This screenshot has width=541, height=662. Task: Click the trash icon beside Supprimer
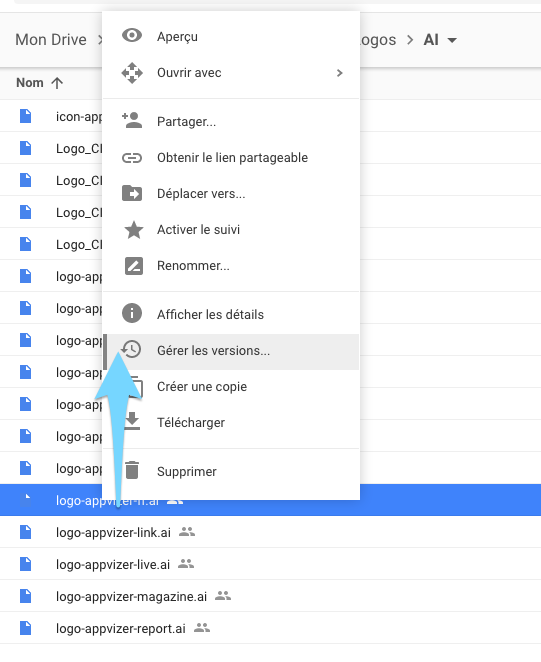tap(132, 470)
